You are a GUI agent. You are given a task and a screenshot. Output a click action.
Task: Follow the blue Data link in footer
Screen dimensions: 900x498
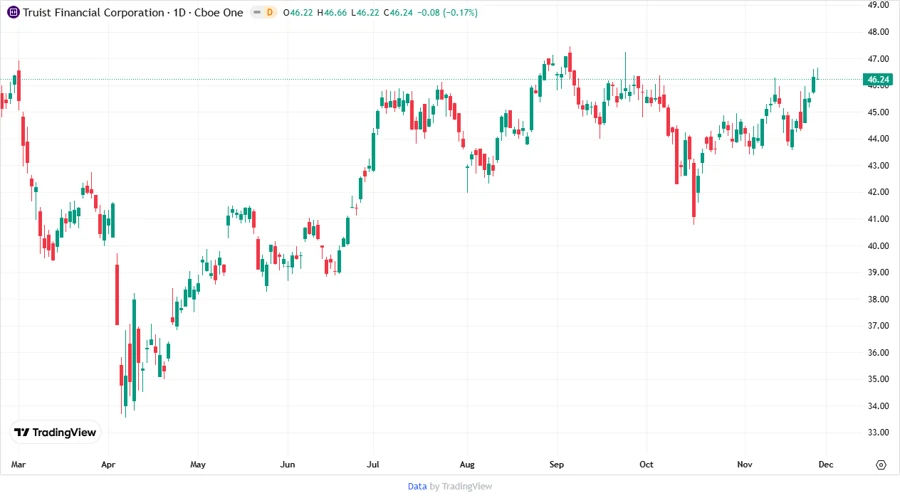(x=417, y=487)
